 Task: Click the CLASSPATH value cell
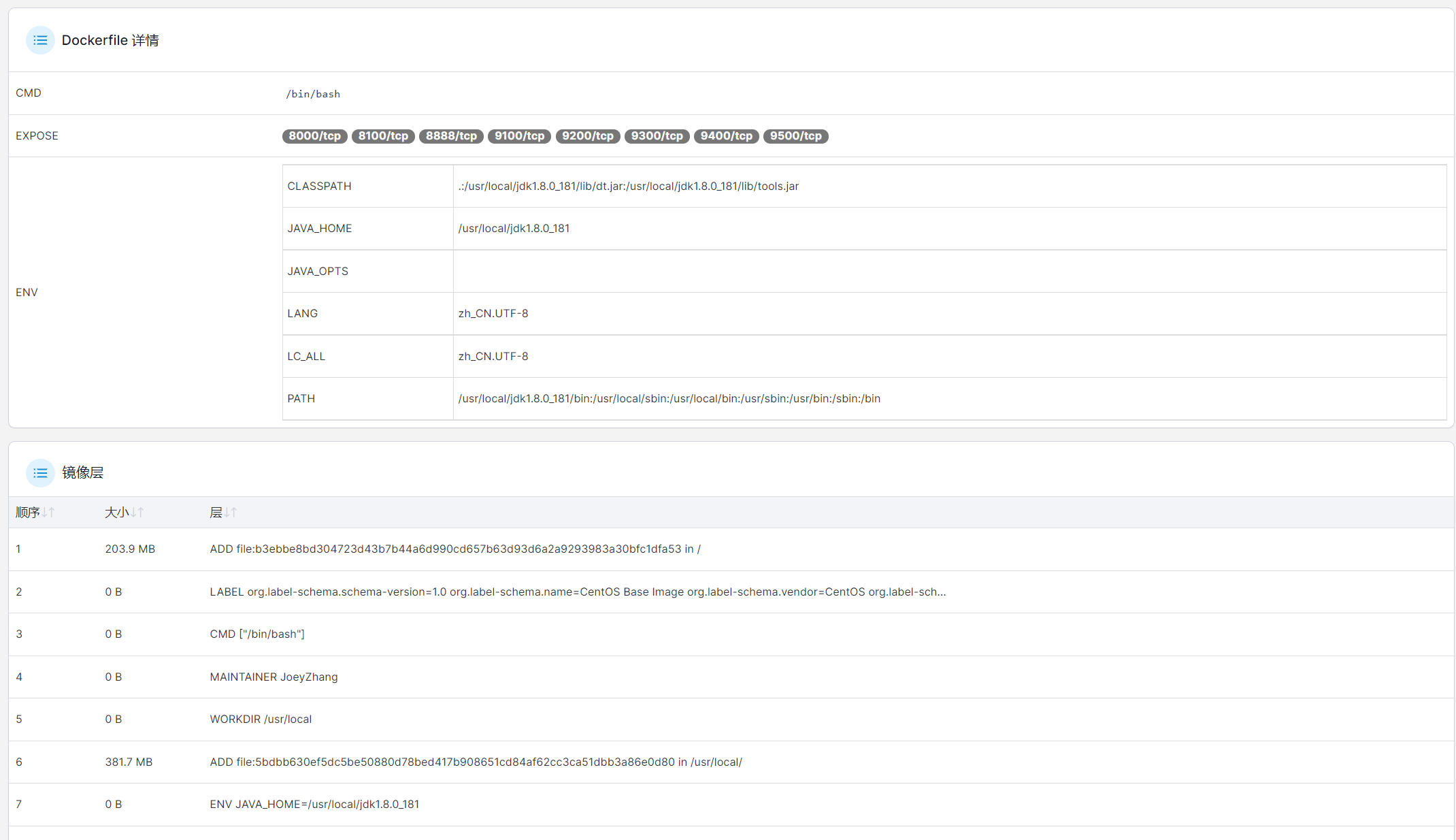(628, 187)
